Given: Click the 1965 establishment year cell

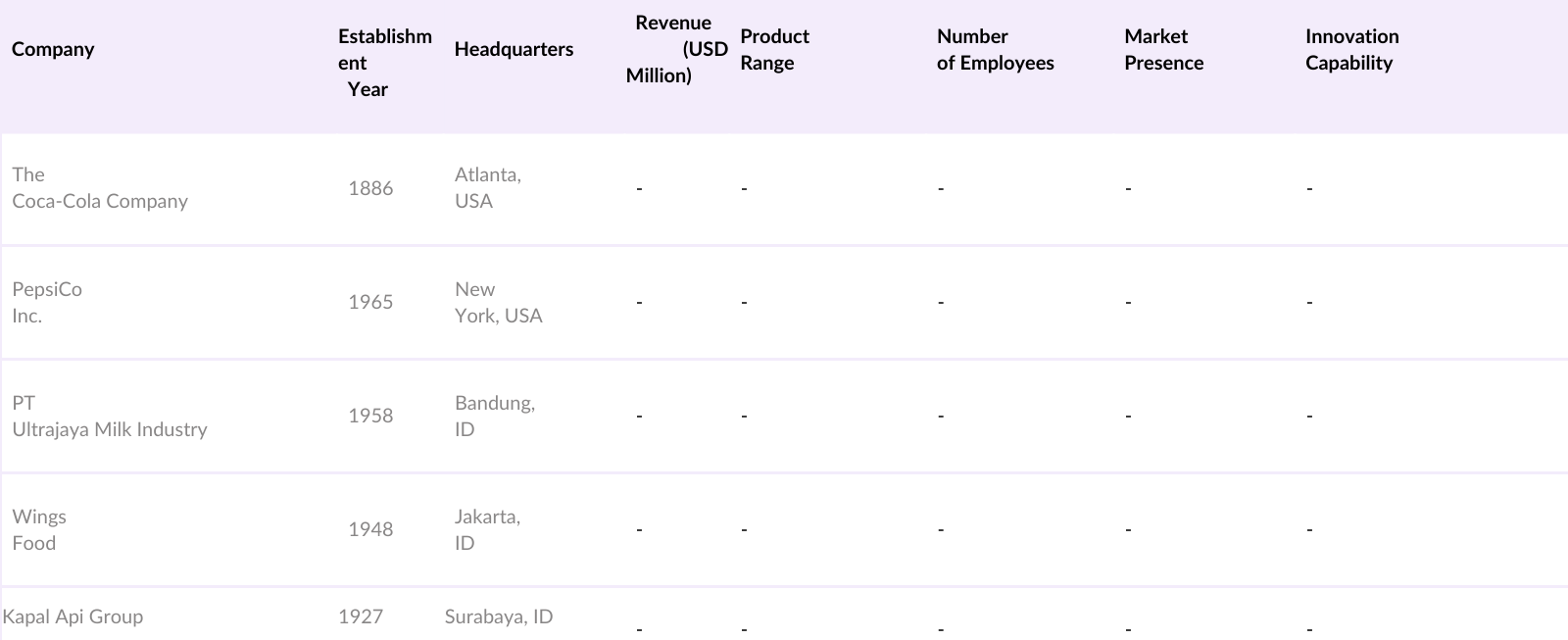Looking at the screenshot, I should point(370,302).
